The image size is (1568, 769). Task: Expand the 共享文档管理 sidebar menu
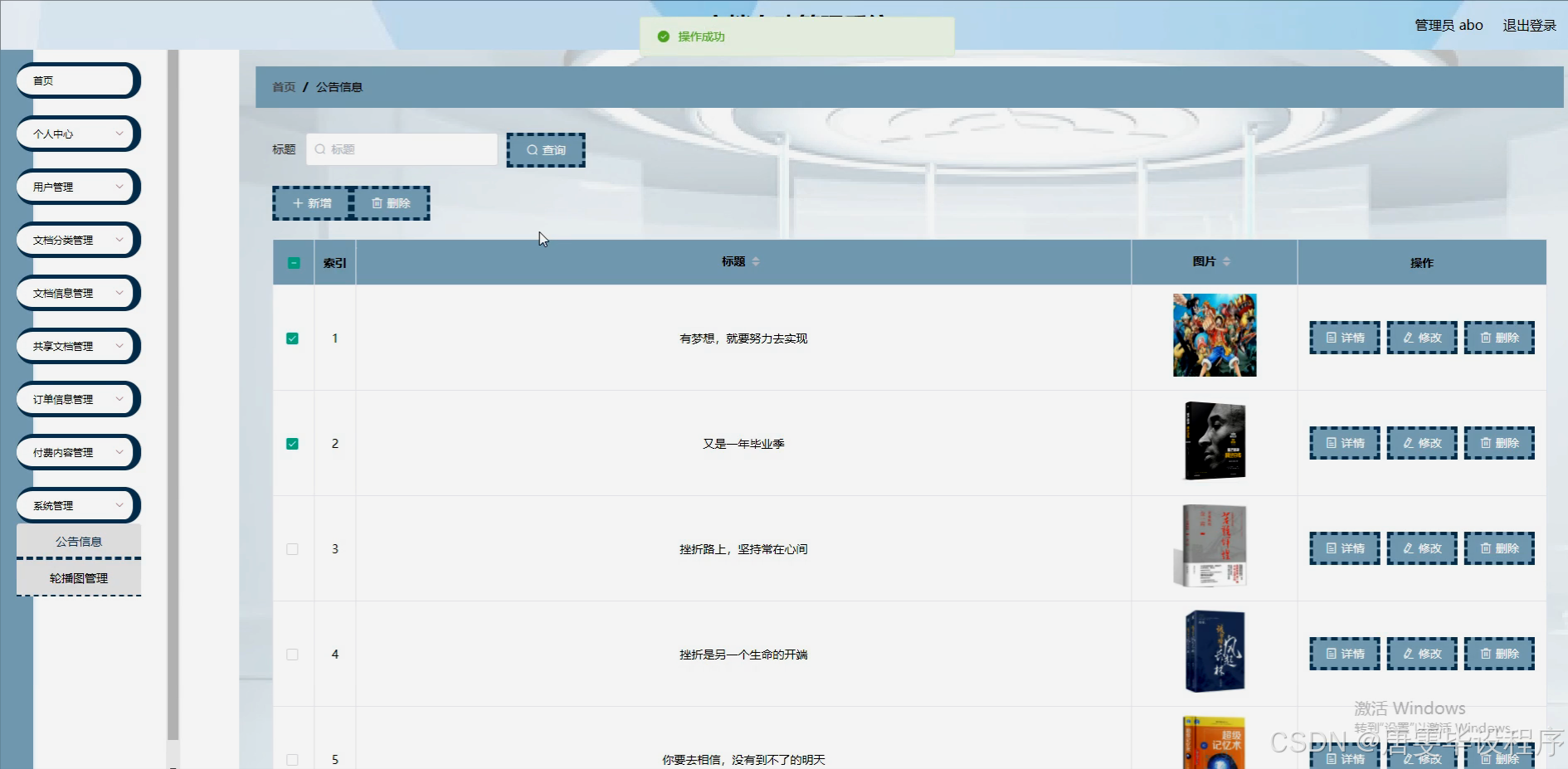click(78, 346)
